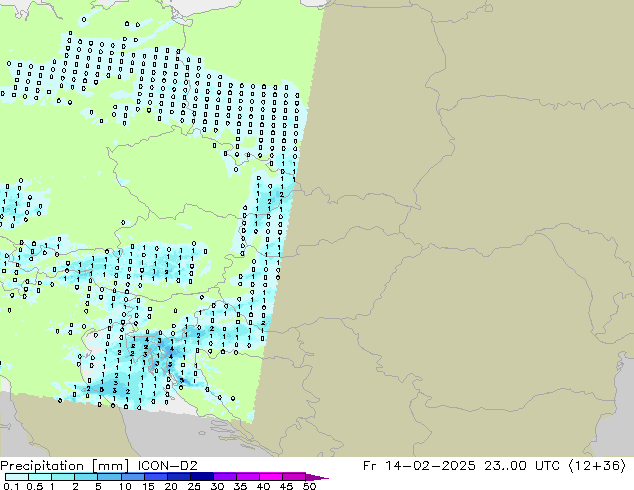Click the '50' legend value
Image resolution: width=634 pixels, height=490 pixels.
[309, 486]
